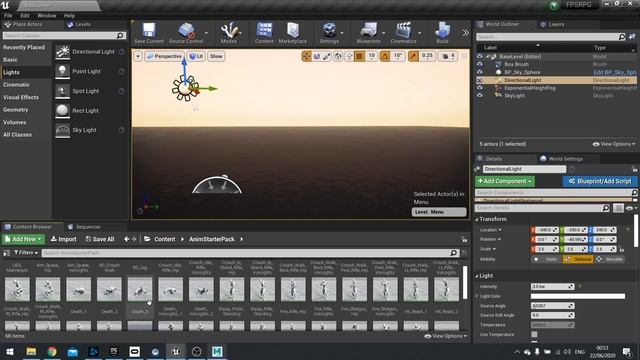The height and width of the screenshot is (360, 640).
Task: Select the Directional Light actor icon
Action: 62,52
